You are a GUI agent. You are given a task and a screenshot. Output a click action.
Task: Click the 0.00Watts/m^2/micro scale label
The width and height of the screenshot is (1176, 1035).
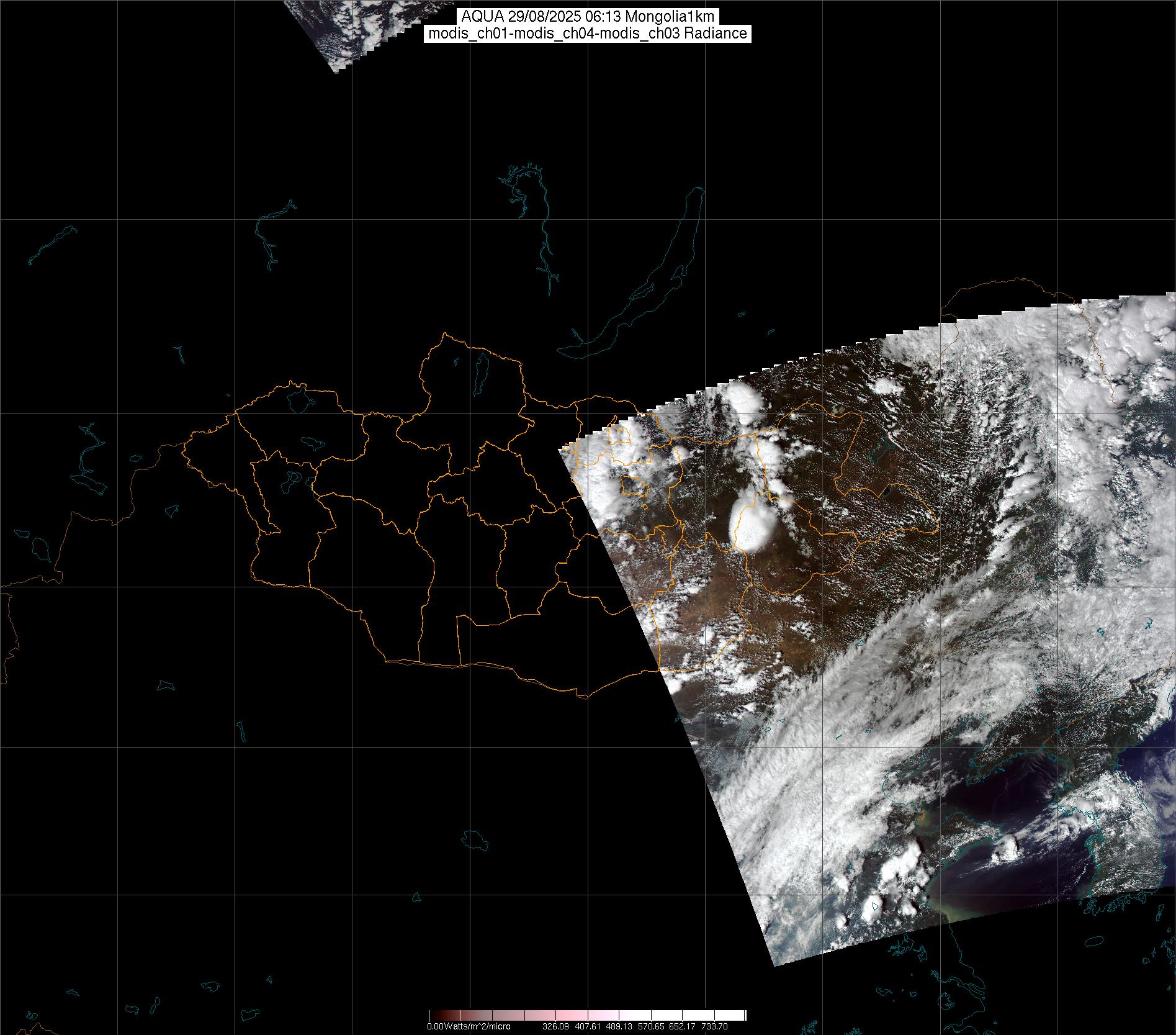click(469, 1027)
